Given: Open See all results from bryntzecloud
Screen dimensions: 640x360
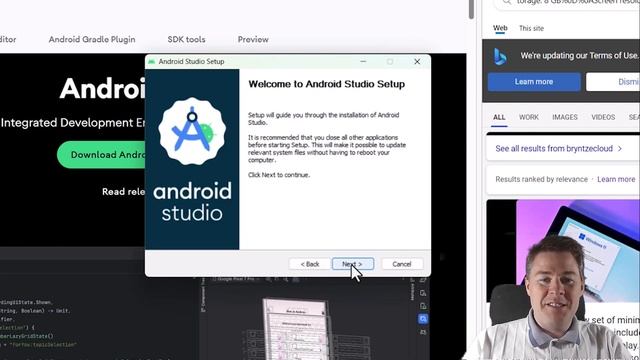Looking at the screenshot, I should click(x=554, y=149).
